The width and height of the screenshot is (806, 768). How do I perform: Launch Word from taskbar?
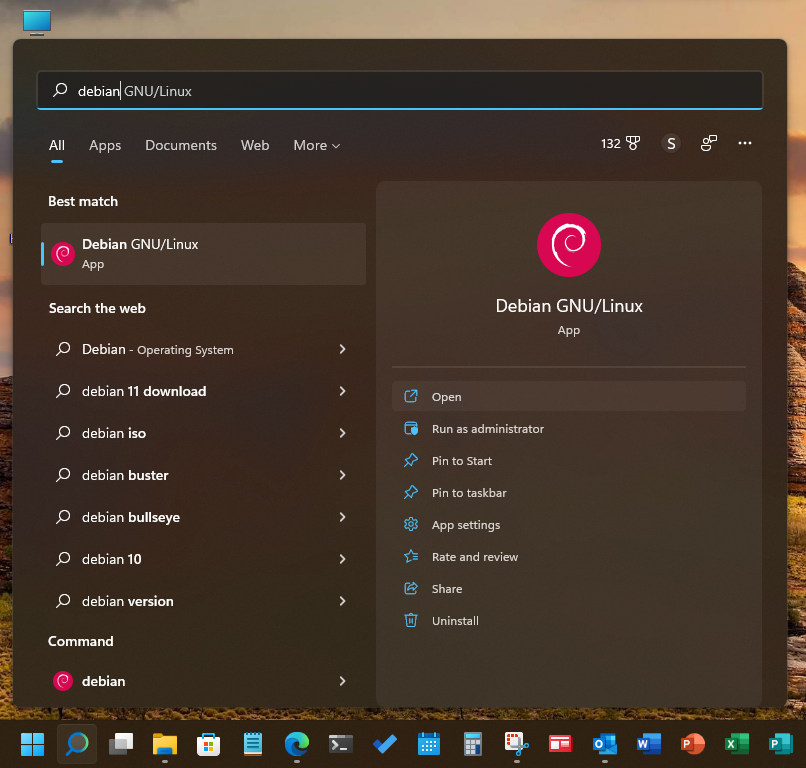[x=648, y=744]
